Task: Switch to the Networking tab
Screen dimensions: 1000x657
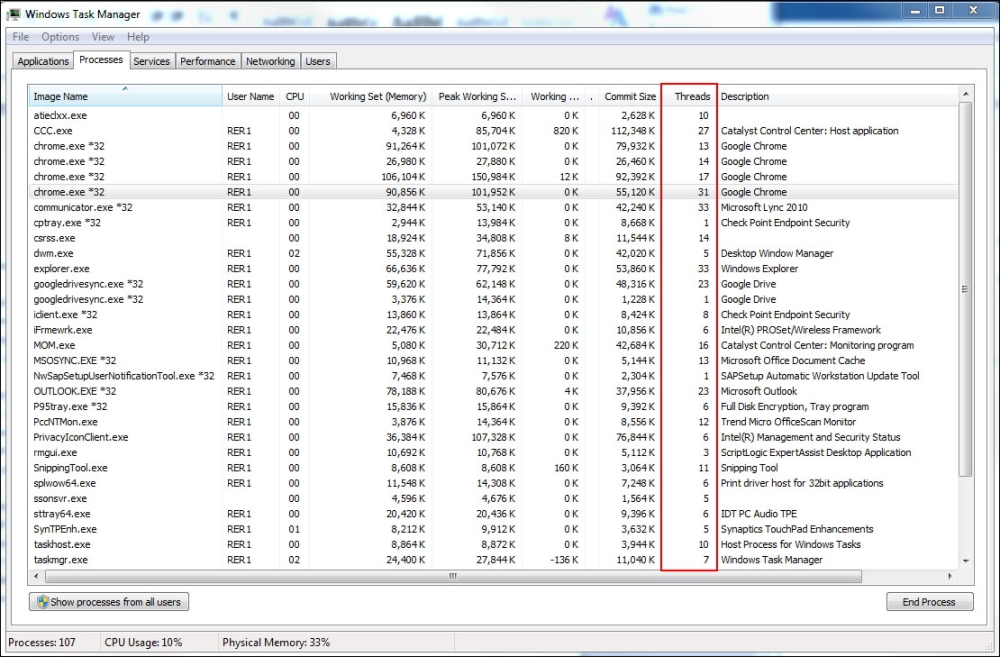Action: click(x=270, y=61)
